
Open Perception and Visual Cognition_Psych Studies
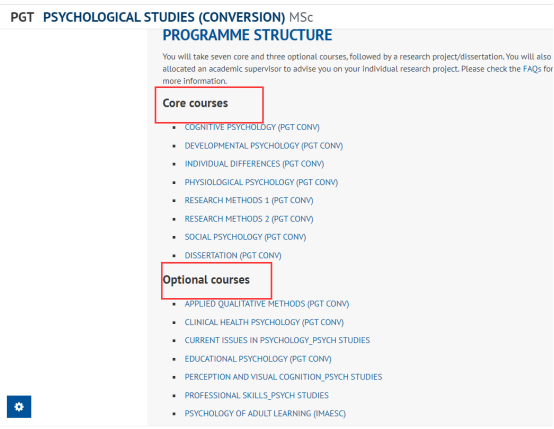[x=283, y=377]
